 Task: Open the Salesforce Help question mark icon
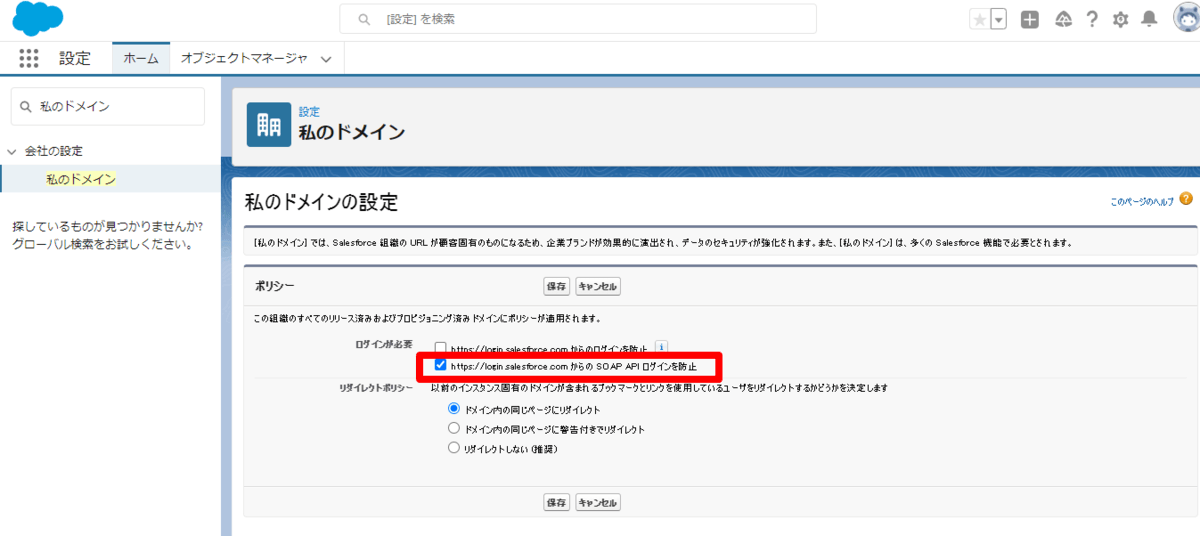point(1092,19)
